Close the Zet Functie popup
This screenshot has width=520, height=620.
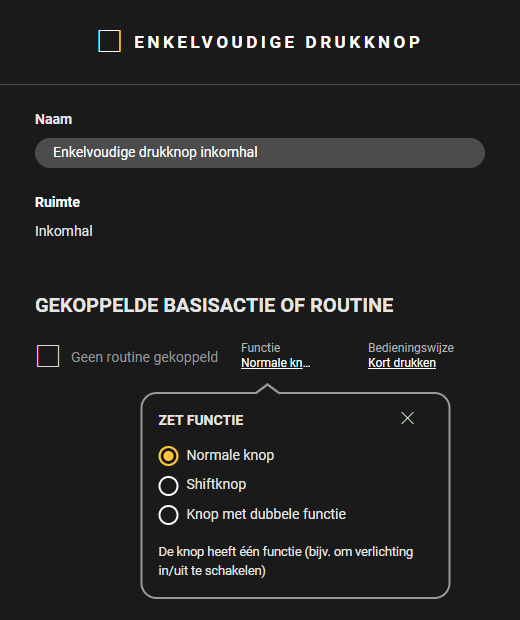click(x=407, y=418)
